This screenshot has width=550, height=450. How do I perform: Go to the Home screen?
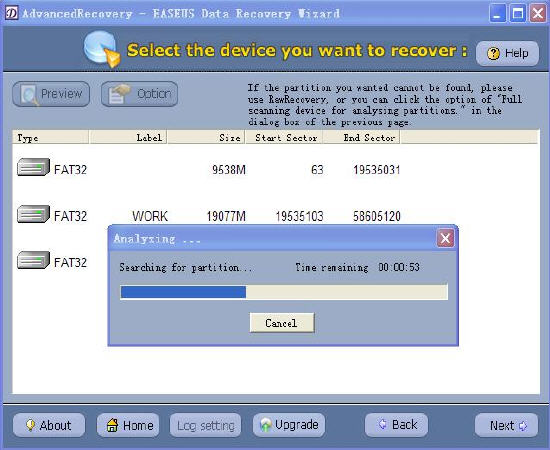pos(128,425)
